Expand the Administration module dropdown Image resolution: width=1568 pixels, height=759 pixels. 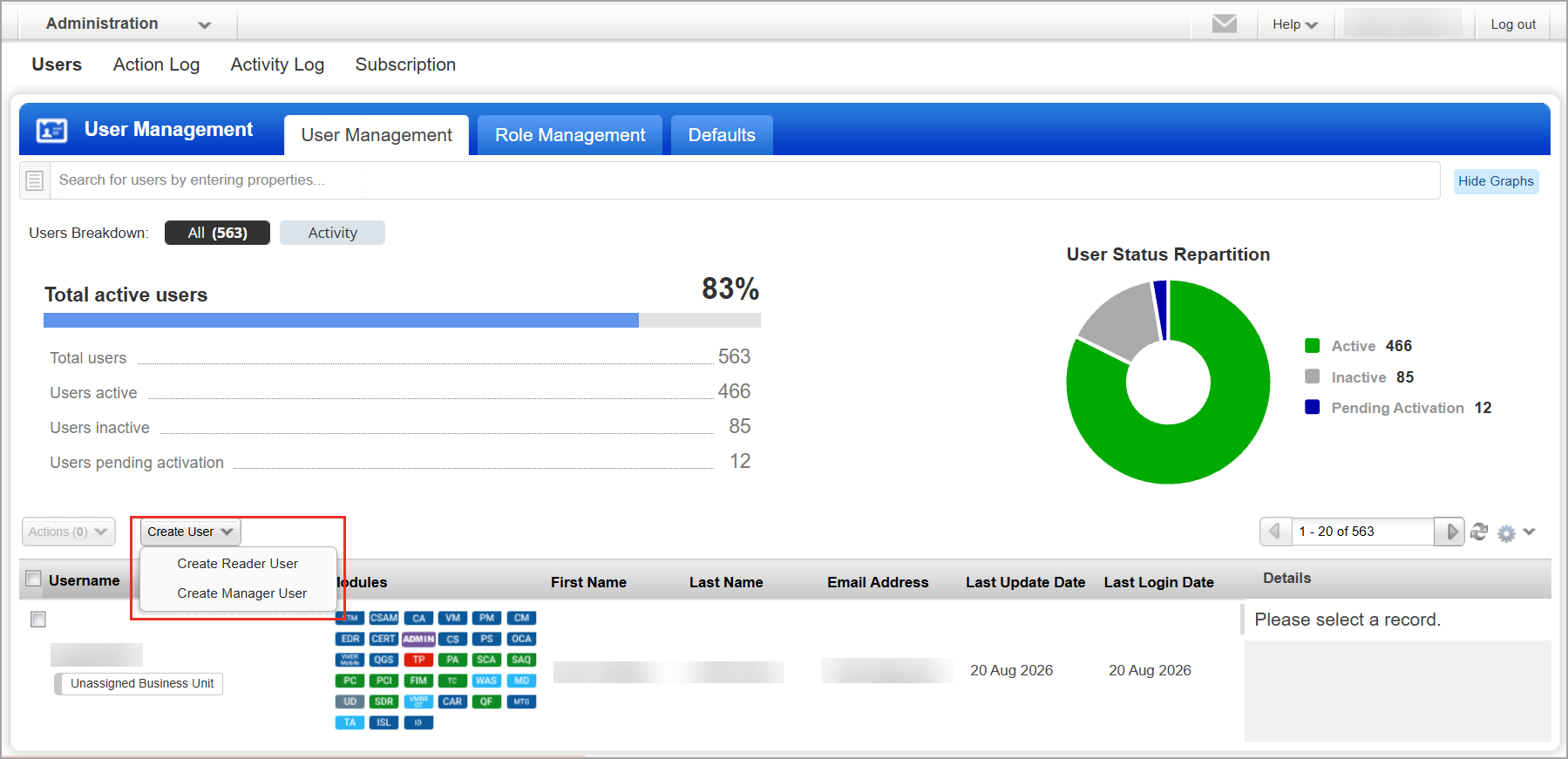(x=128, y=24)
